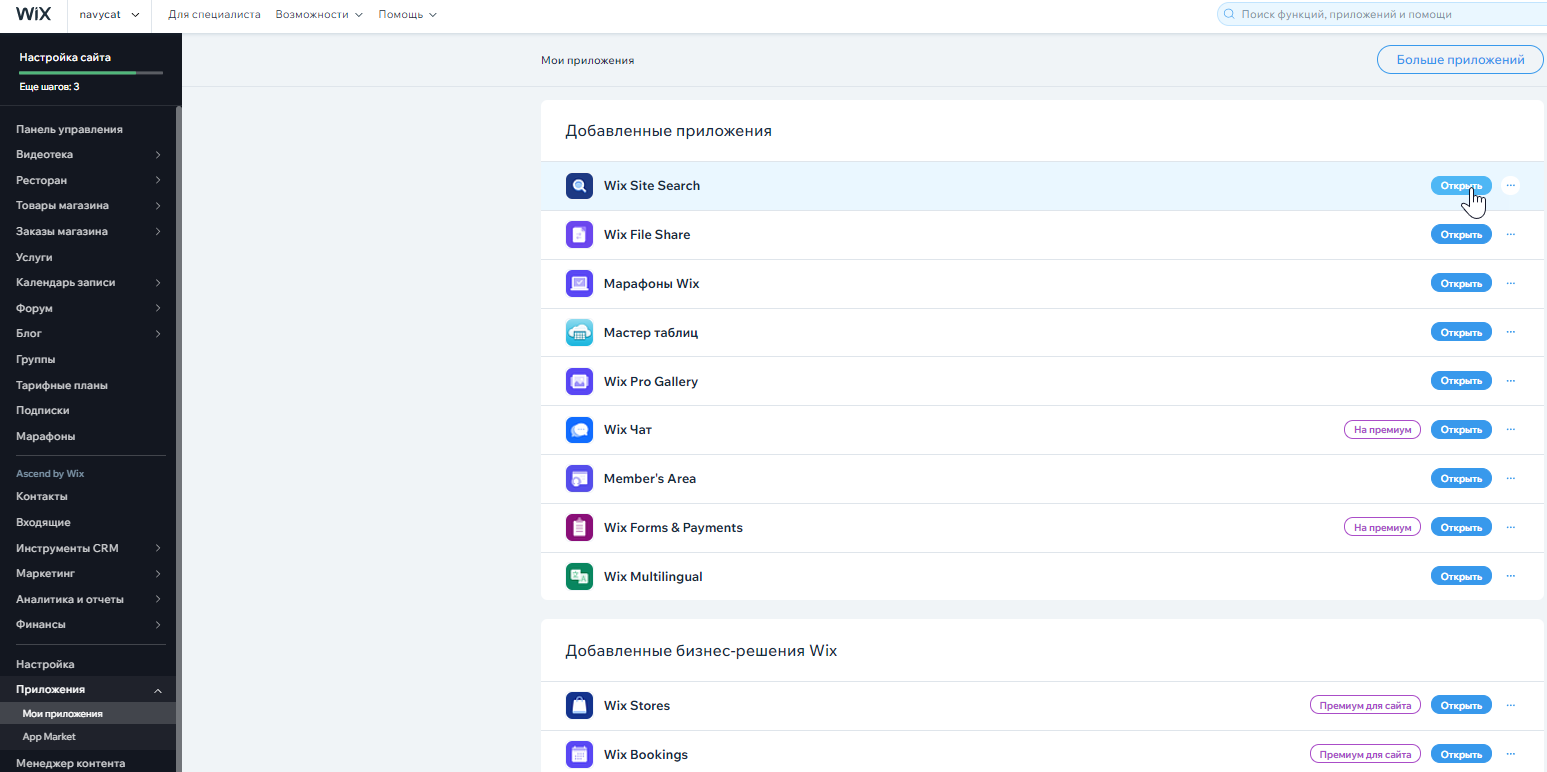
Task: Click the Member's Area app icon
Action: tap(579, 479)
